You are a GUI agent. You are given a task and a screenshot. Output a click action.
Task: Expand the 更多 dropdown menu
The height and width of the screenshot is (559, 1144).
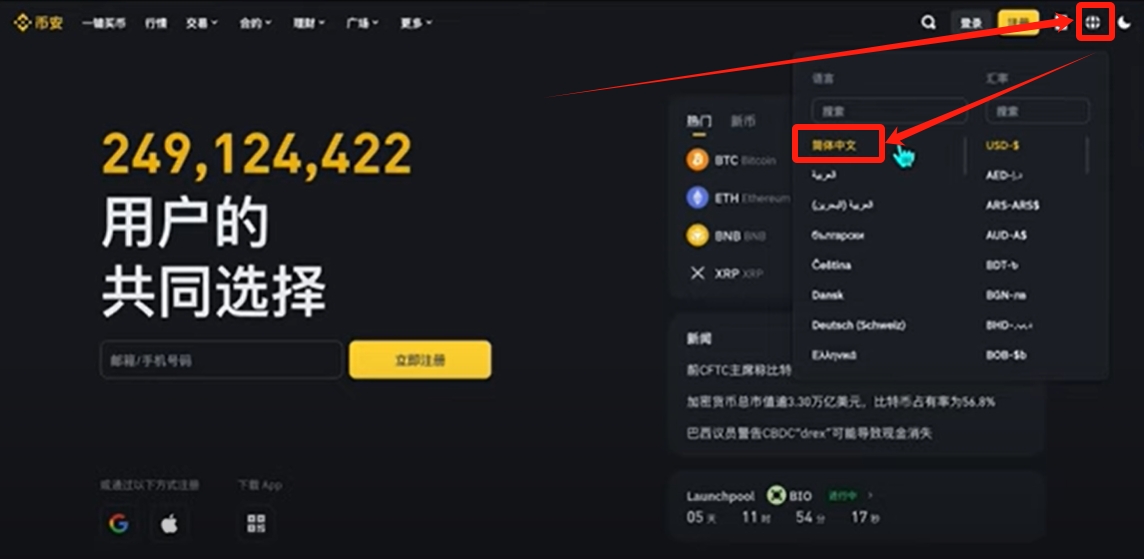tap(416, 23)
